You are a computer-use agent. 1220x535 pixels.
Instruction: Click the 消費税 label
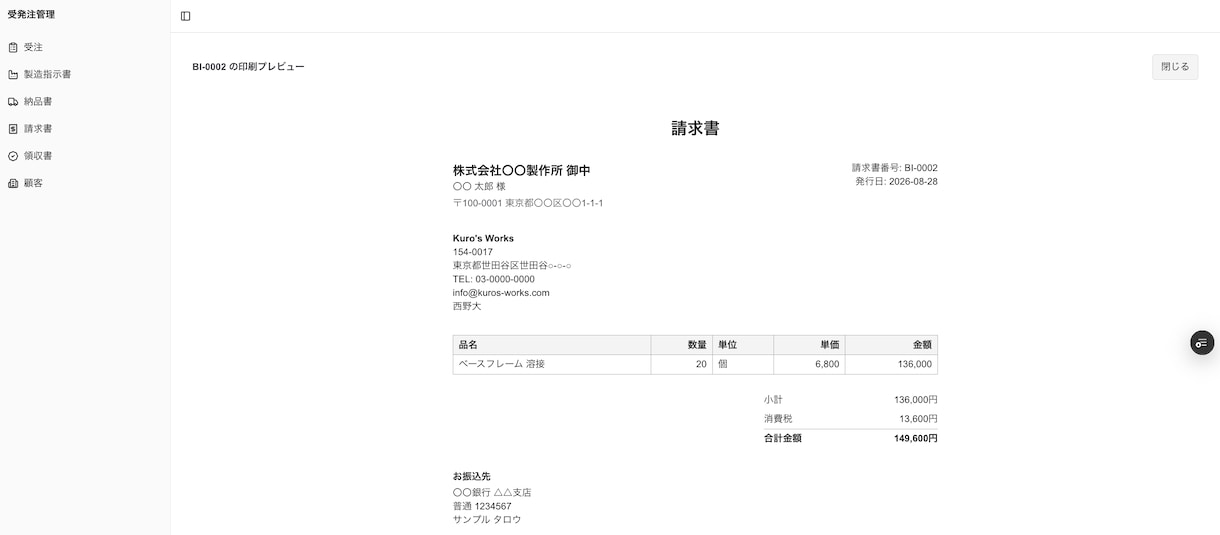[778, 419]
